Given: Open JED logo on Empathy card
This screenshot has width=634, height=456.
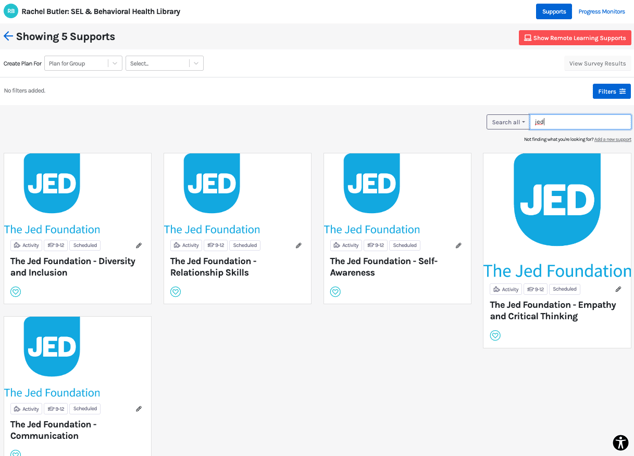Looking at the screenshot, I should [557, 200].
